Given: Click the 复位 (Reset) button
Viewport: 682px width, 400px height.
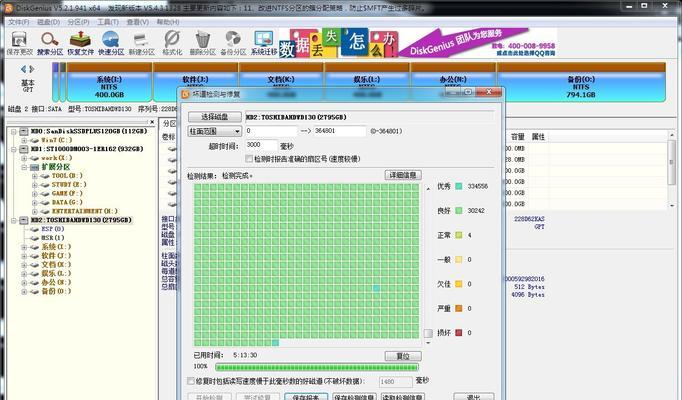Looking at the screenshot, I should (x=403, y=356).
